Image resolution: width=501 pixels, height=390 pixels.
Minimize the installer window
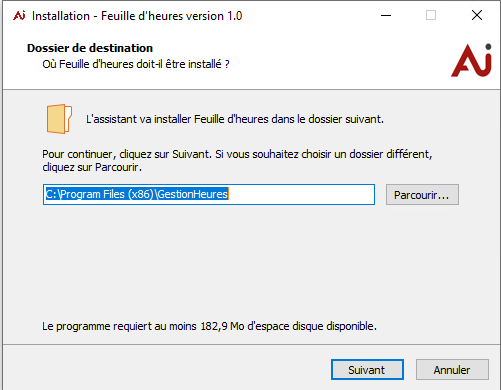click(386, 15)
